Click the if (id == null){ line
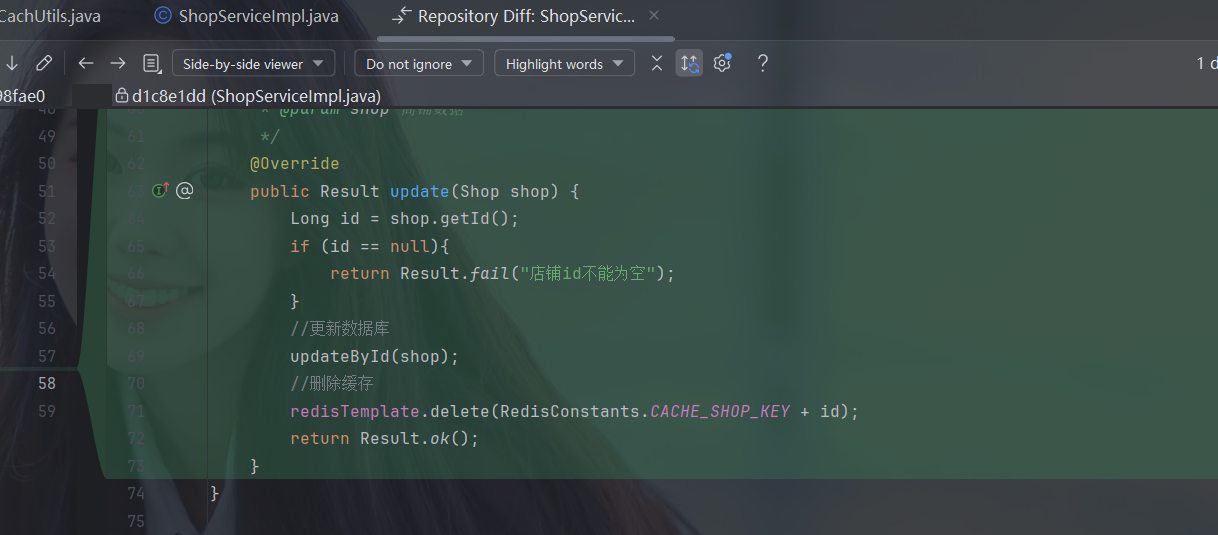 pyautogui.click(x=370, y=246)
